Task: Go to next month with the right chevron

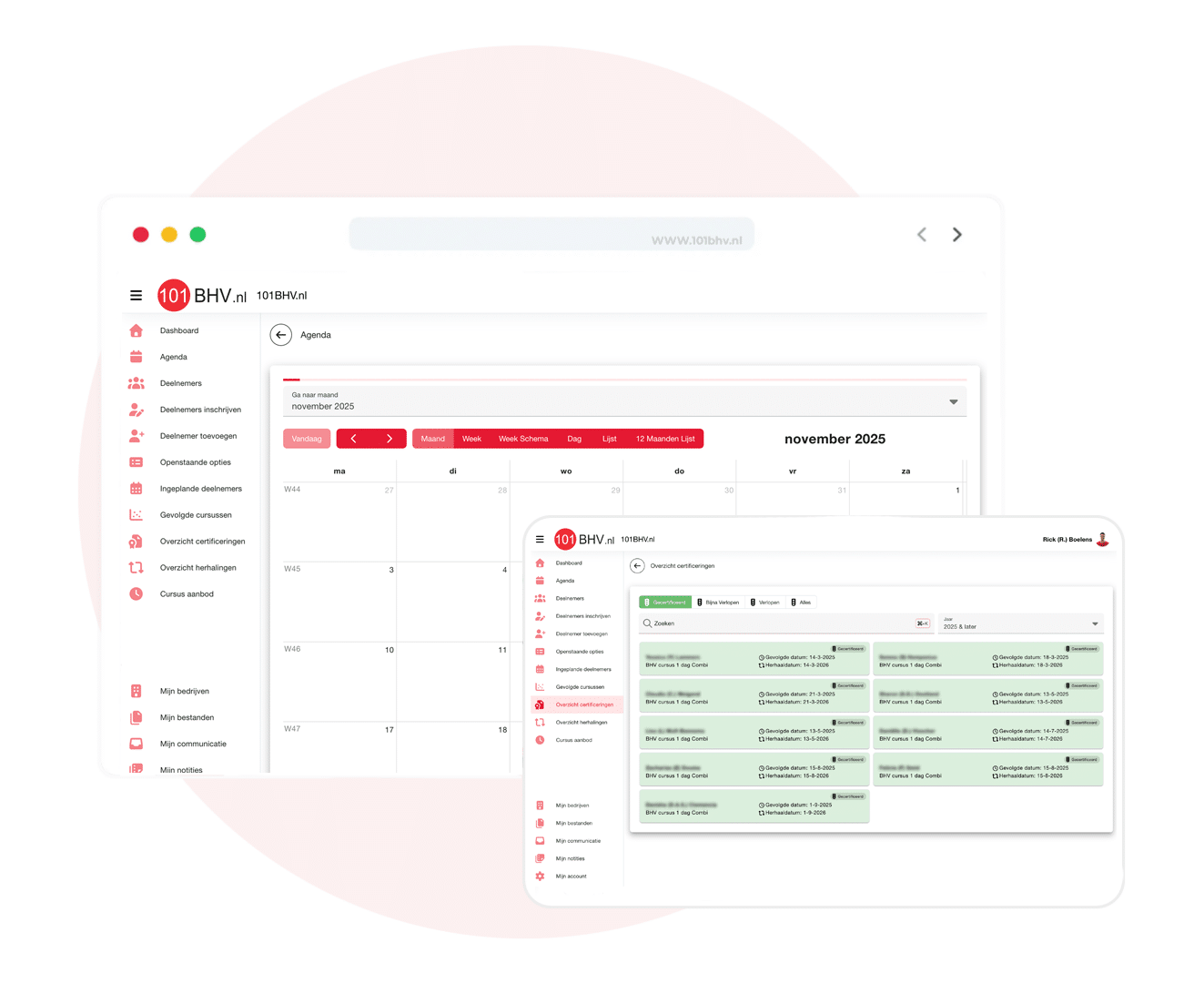Action: (x=390, y=439)
